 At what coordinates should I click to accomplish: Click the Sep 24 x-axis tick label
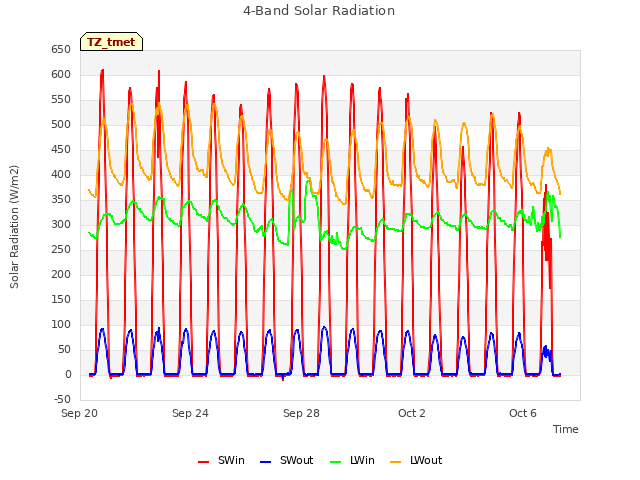coord(190,413)
